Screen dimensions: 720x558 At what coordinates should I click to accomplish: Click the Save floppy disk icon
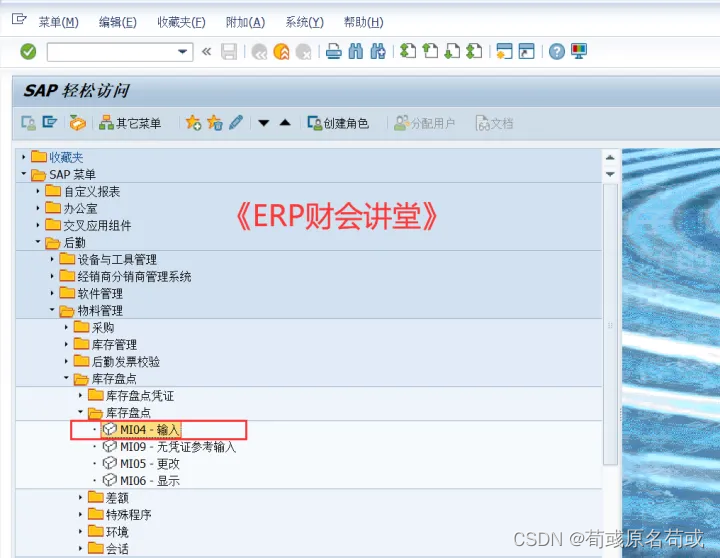[229, 51]
